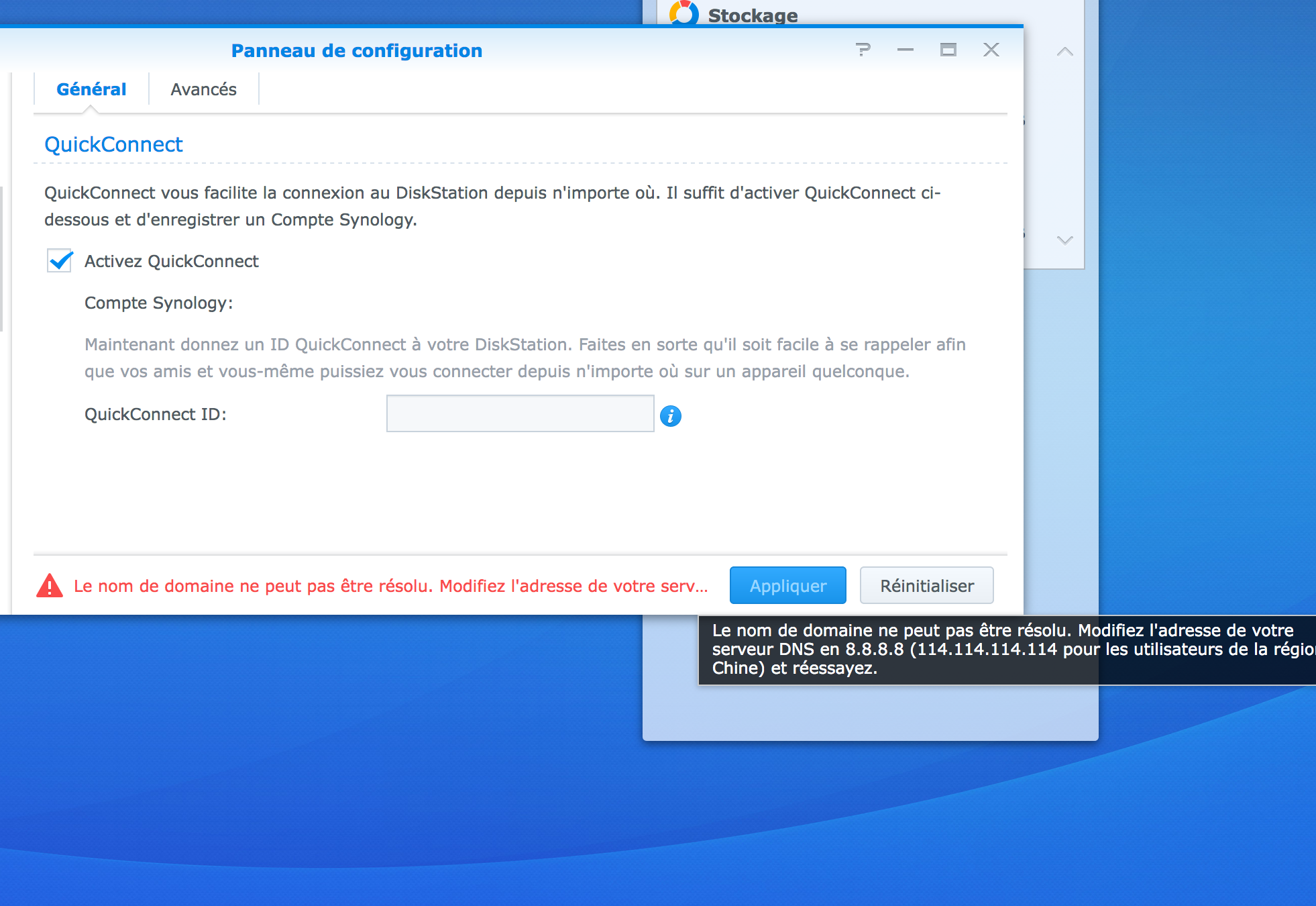Switch to the Avancés tab

pos(203,89)
